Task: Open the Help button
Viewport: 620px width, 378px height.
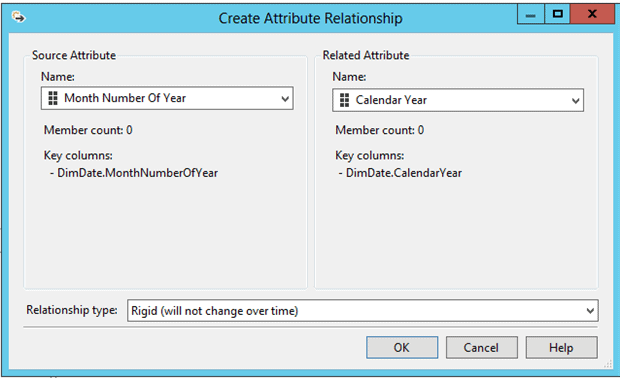Action: 561,348
